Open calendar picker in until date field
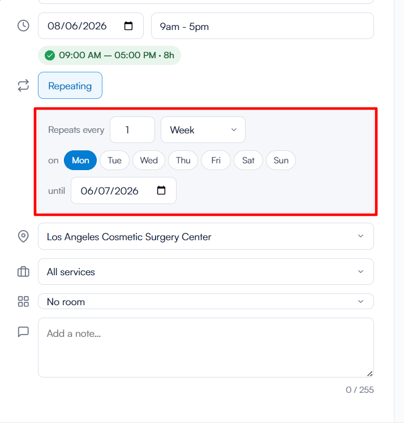404x425 pixels. coord(161,190)
